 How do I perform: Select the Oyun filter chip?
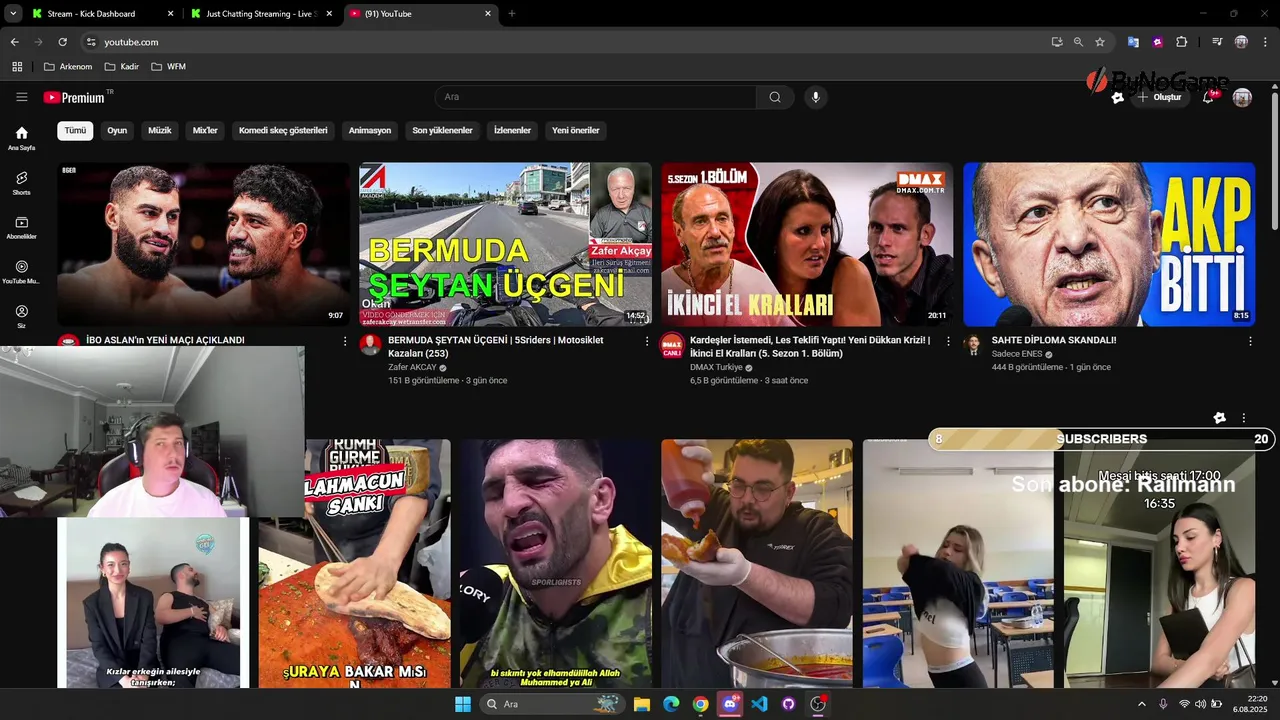[x=117, y=130]
